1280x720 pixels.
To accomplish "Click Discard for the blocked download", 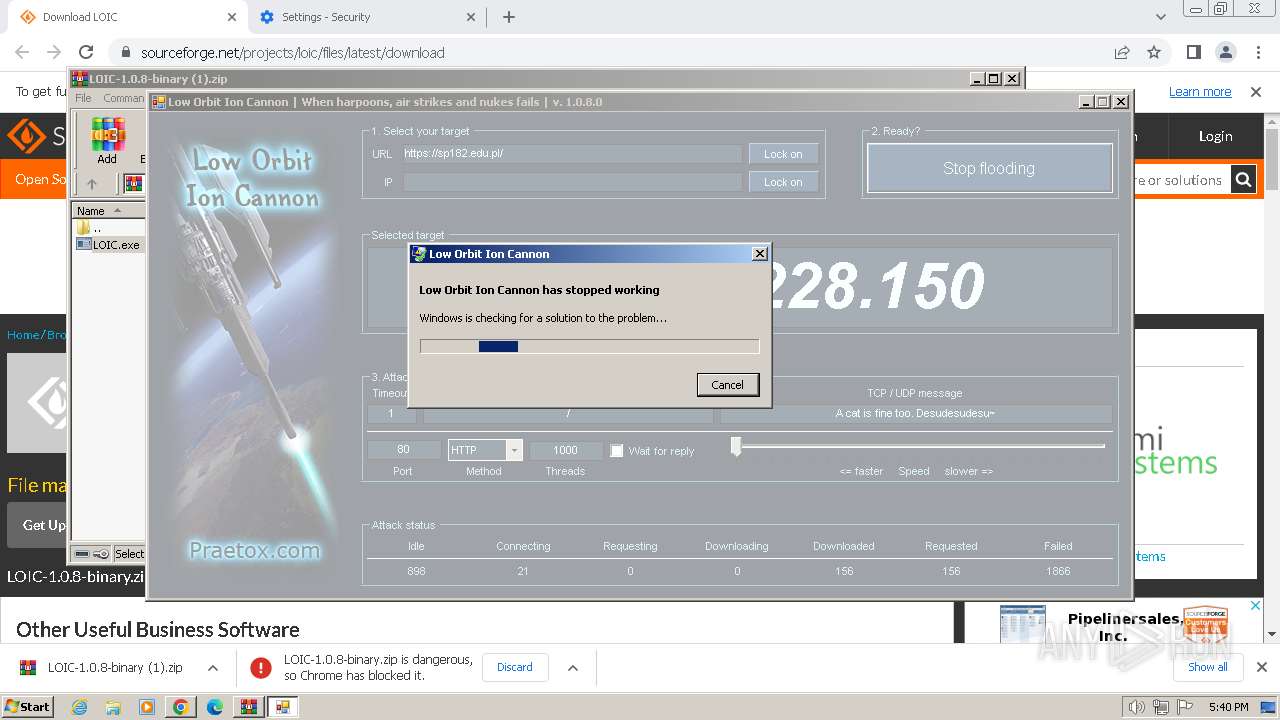I will 515,667.
